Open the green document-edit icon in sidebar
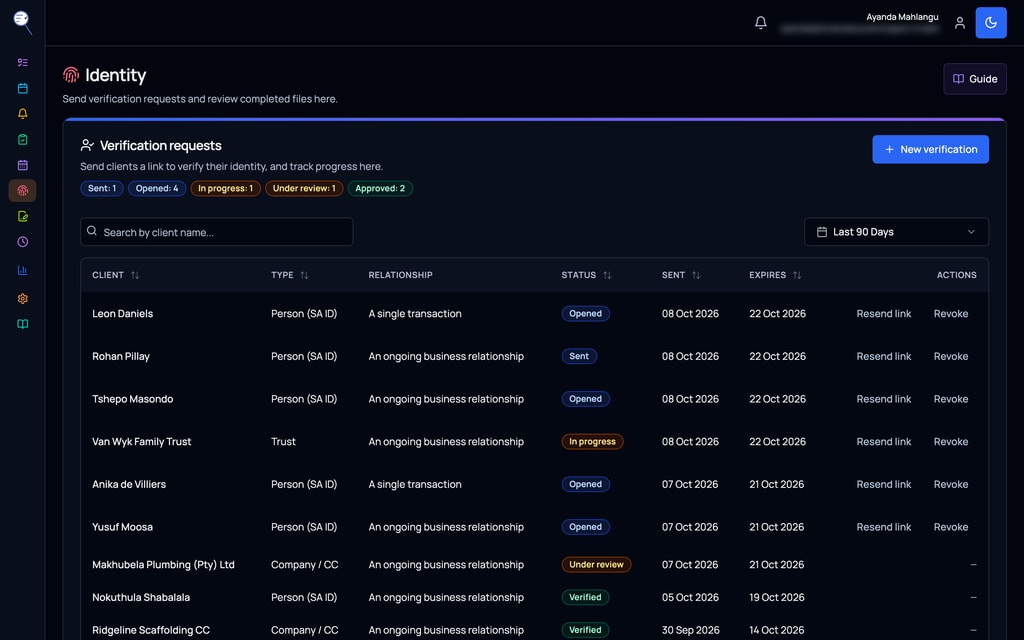The height and width of the screenshot is (640, 1024). (22, 216)
